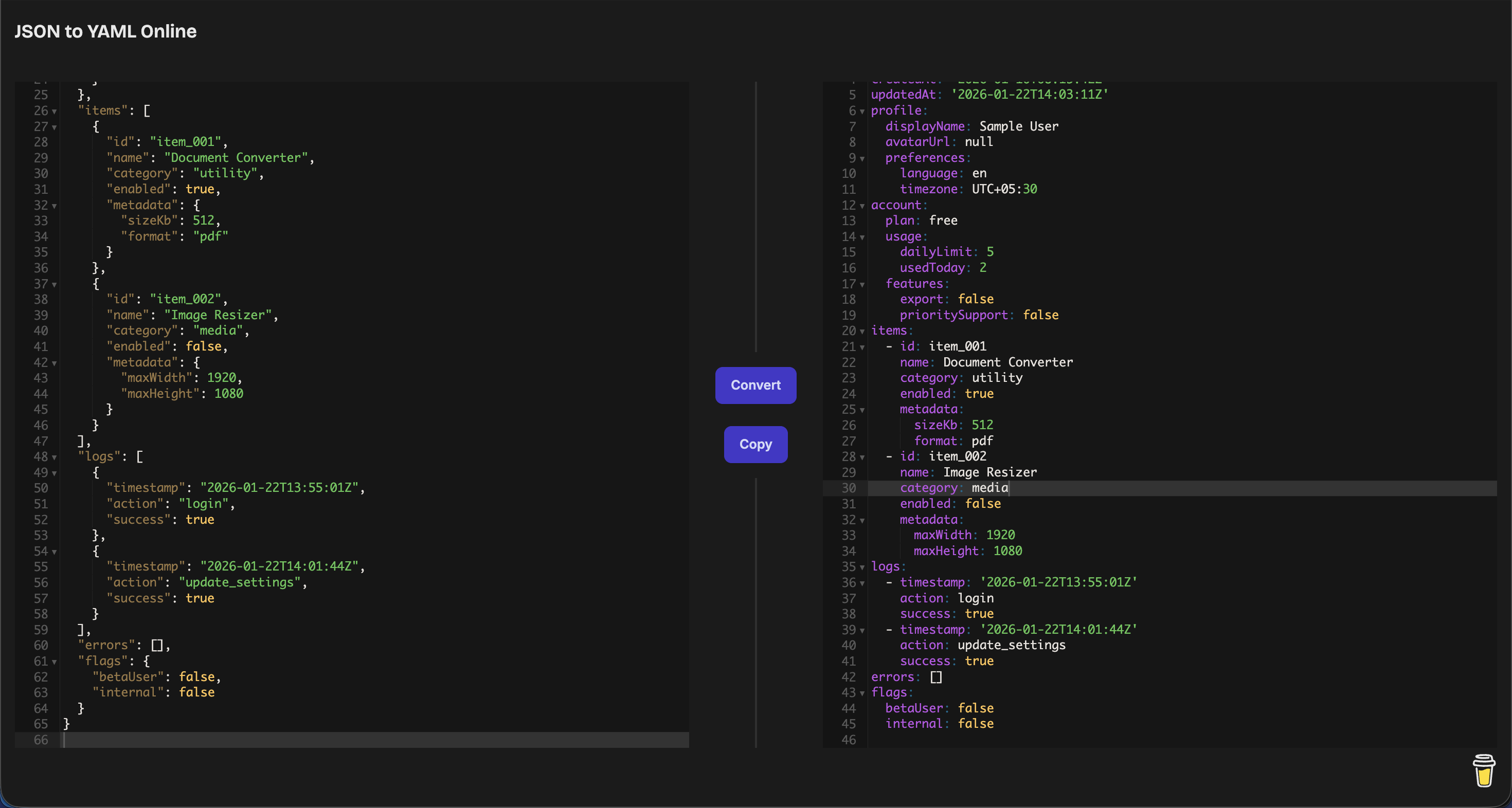
Task: Click the Buy Me a Coffee cup icon
Action: coord(1483,770)
